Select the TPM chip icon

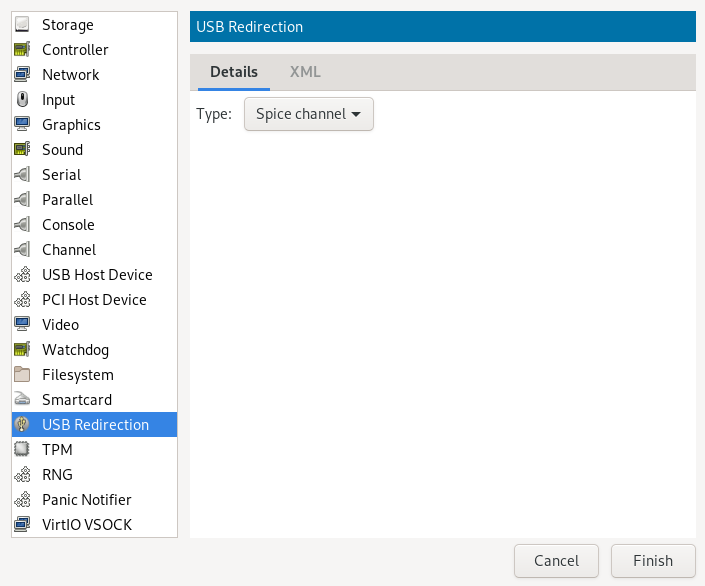[x=22, y=450]
